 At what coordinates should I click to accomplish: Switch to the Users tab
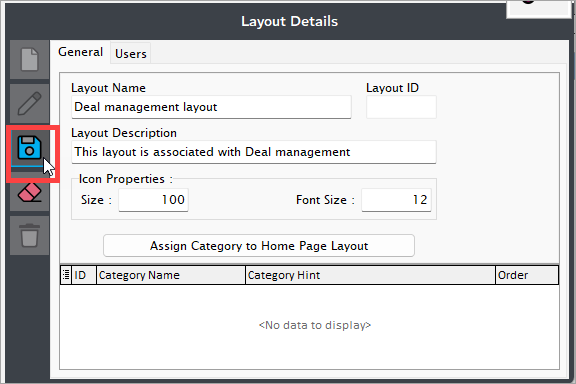(x=131, y=54)
